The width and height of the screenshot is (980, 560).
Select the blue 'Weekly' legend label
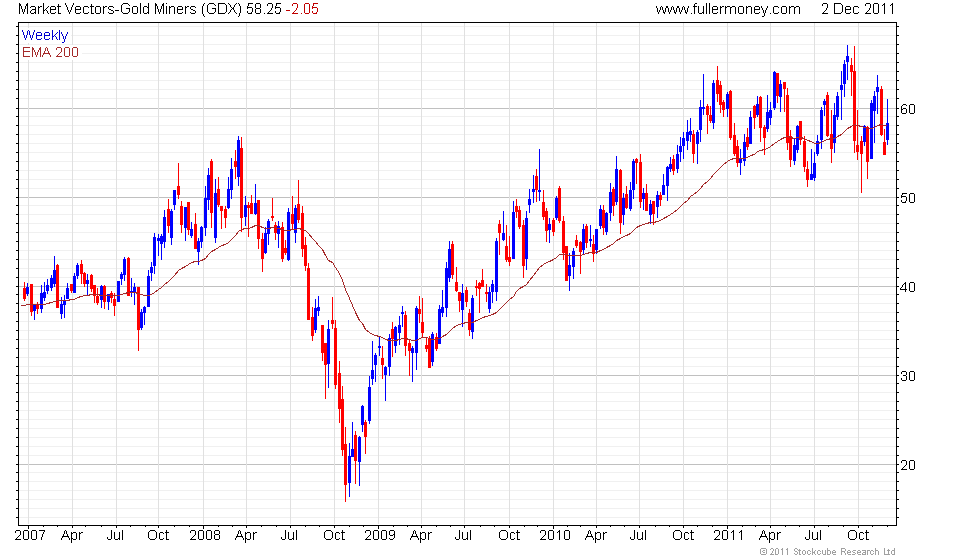click(x=44, y=36)
